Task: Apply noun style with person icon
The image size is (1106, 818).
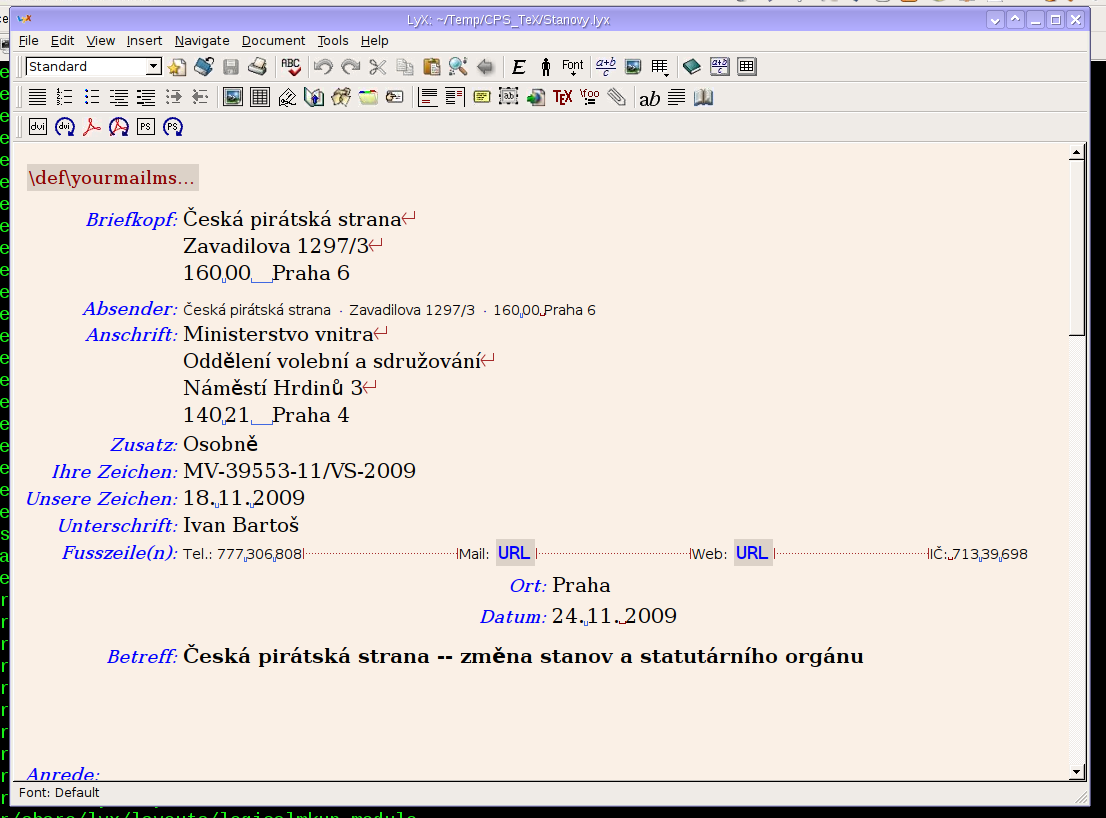Action: click(545, 67)
